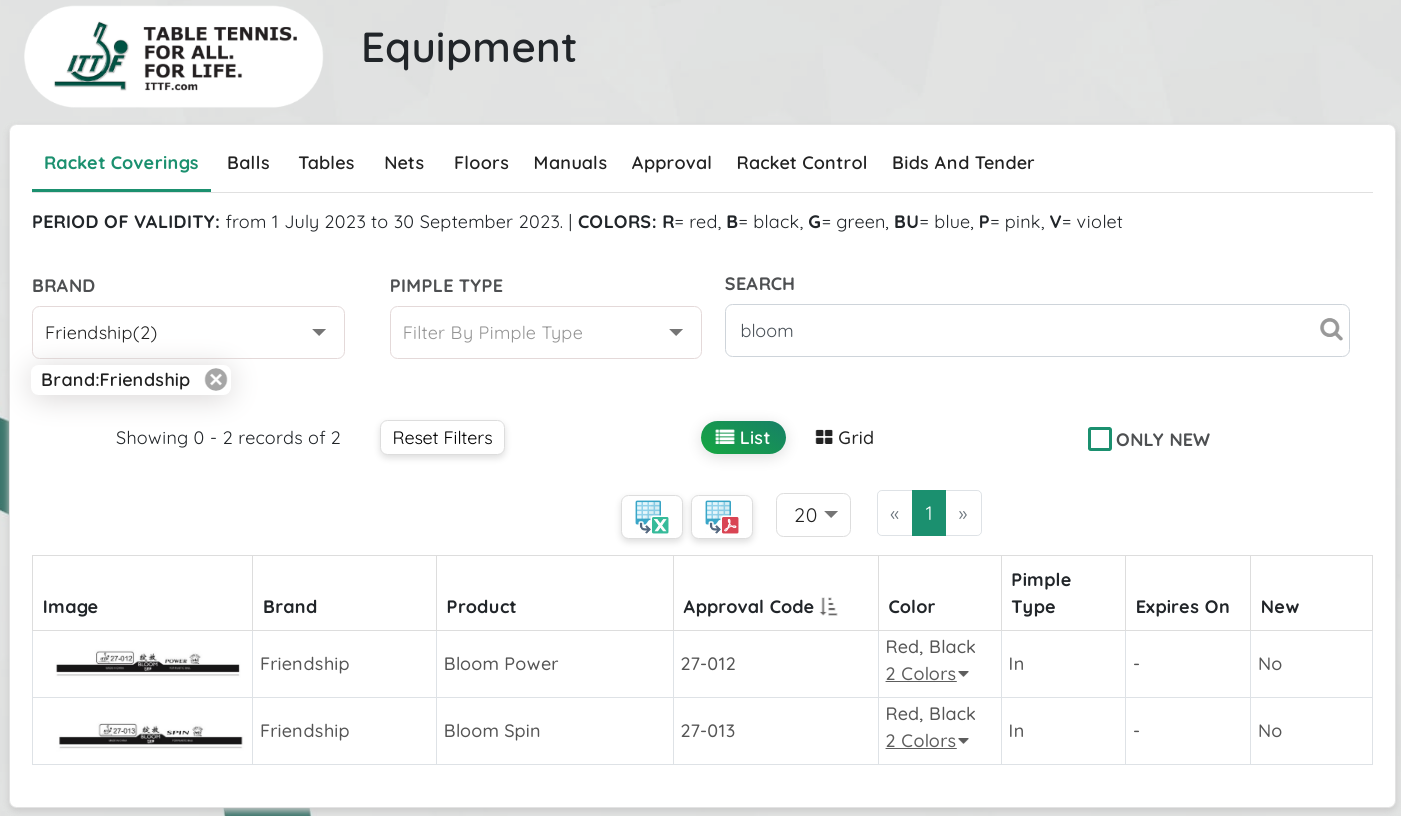
Task: Expand 2 Colors for Bloom Power
Action: pos(927,674)
